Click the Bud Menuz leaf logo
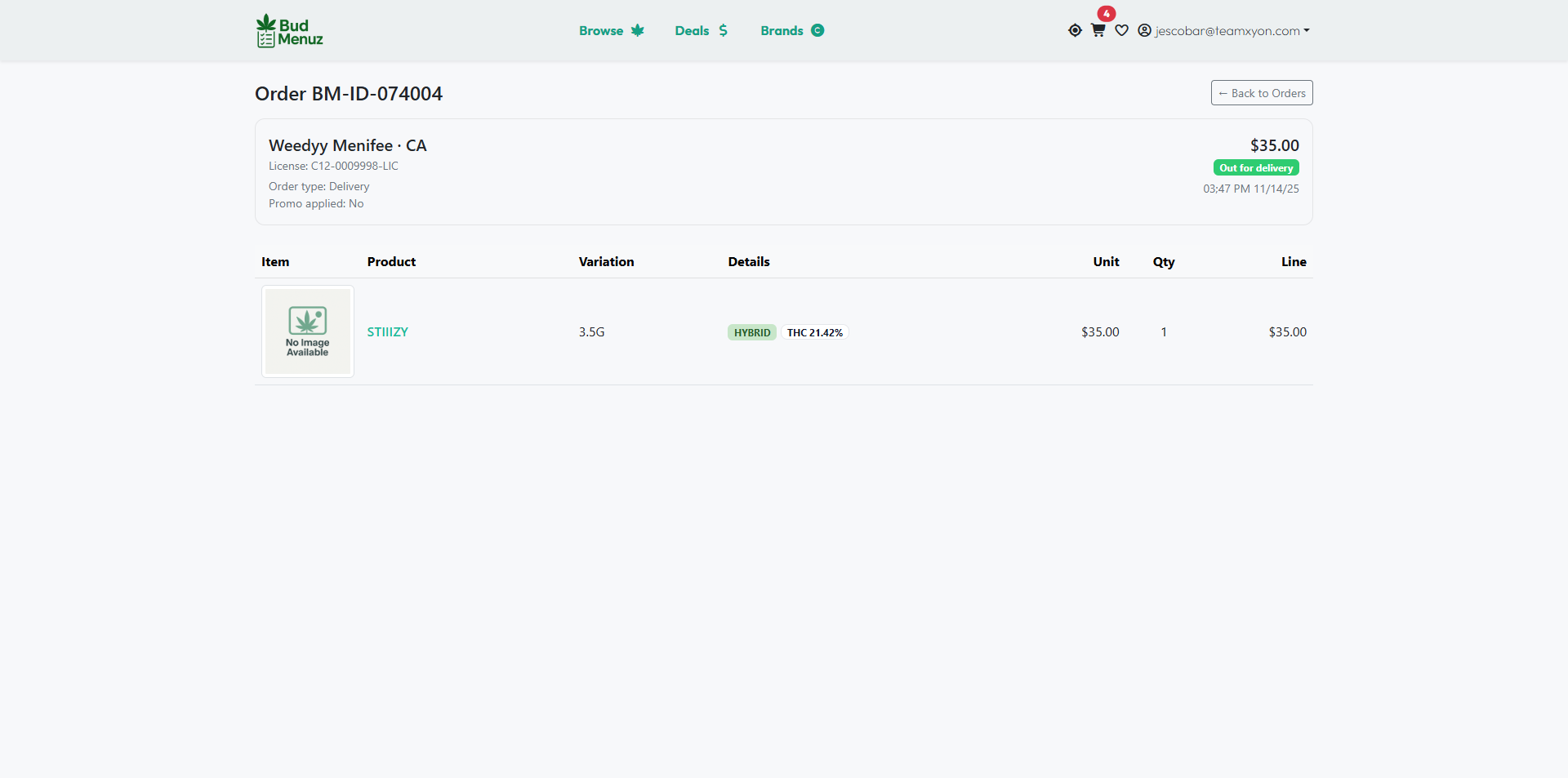This screenshot has height=778, width=1568. pyautogui.click(x=288, y=31)
